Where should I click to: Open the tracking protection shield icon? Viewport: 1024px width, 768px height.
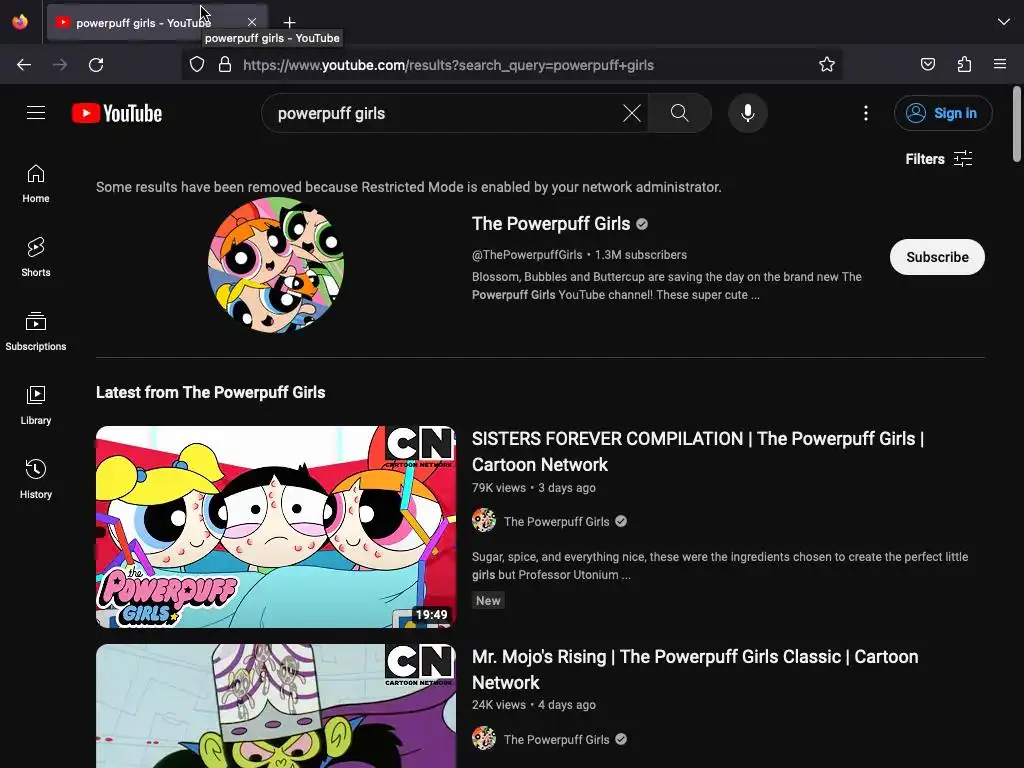(197, 65)
